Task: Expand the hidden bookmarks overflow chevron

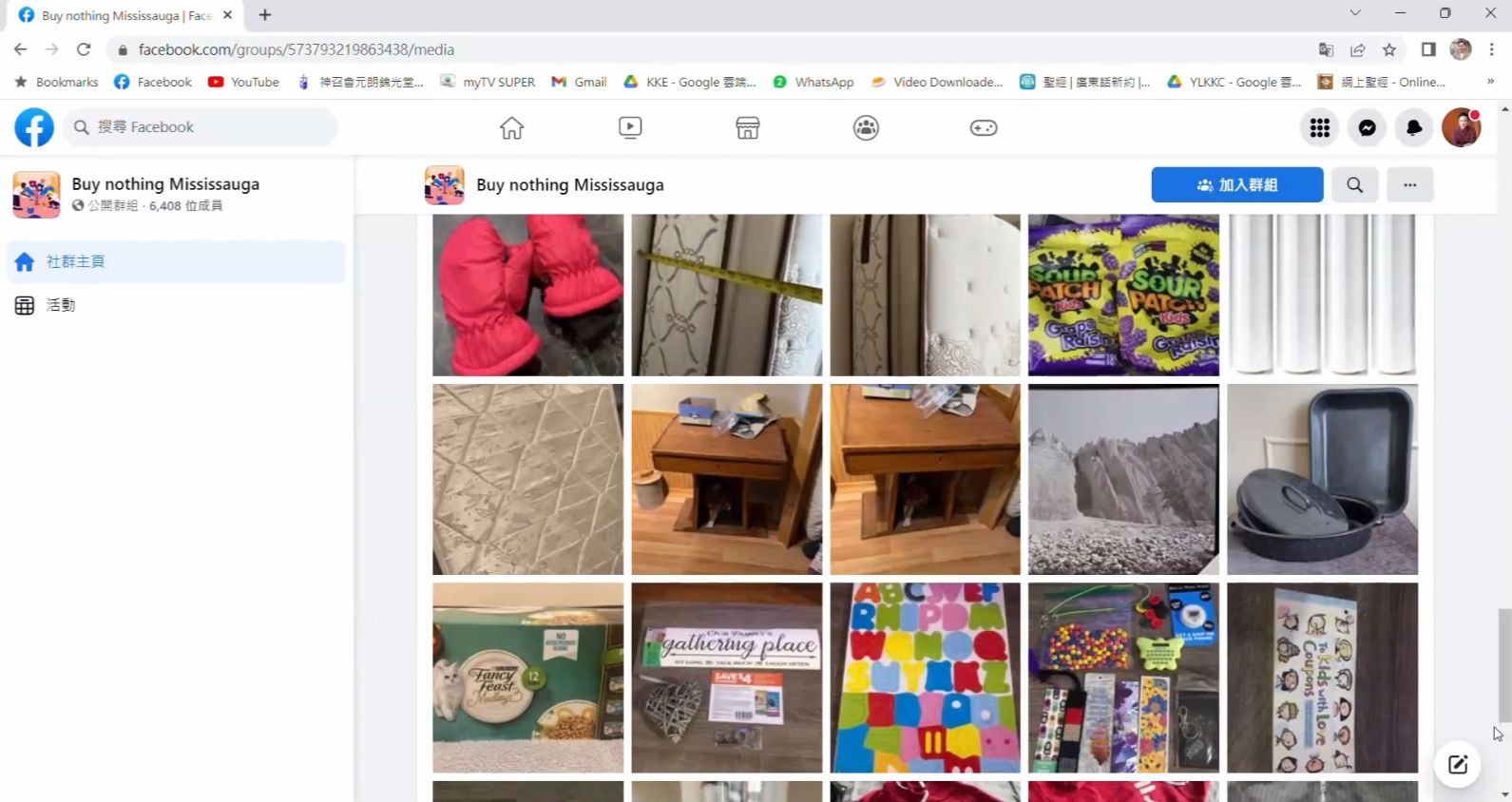Action: pos(1490,82)
